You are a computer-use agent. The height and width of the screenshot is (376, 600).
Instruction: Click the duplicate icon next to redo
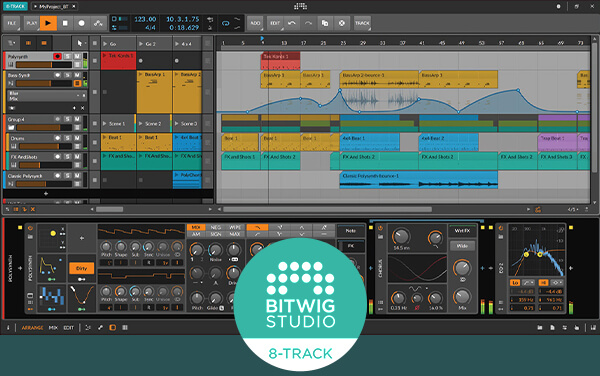click(325, 23)
